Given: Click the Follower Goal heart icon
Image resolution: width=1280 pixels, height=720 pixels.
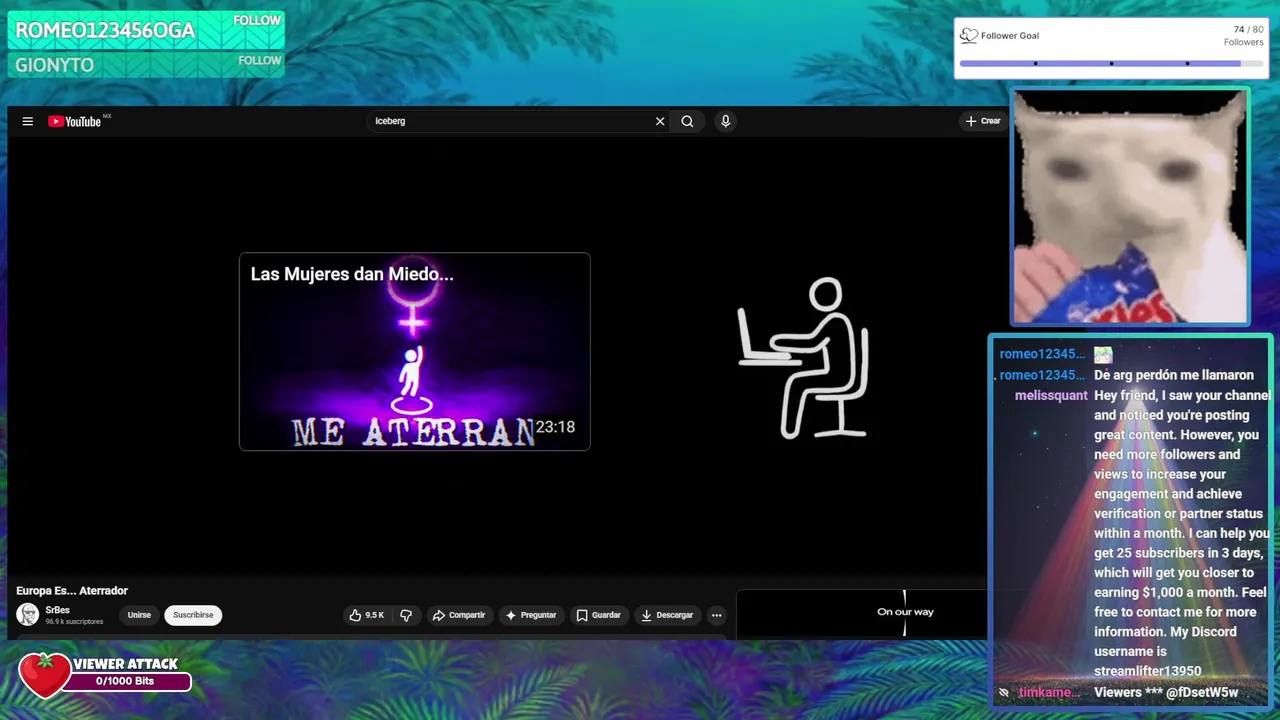Looking at the screenshot, I should click(x=968, y=35).
